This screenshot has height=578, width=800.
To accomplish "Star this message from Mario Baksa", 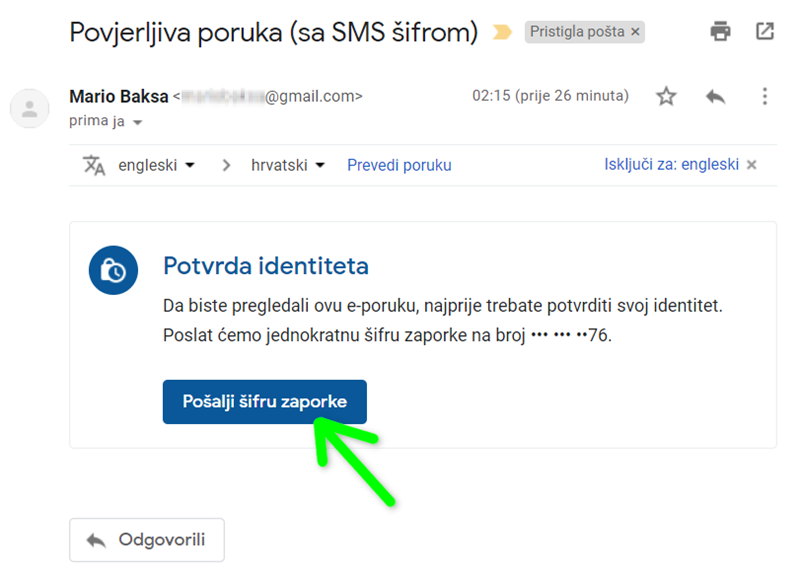I will click(666, 97).
